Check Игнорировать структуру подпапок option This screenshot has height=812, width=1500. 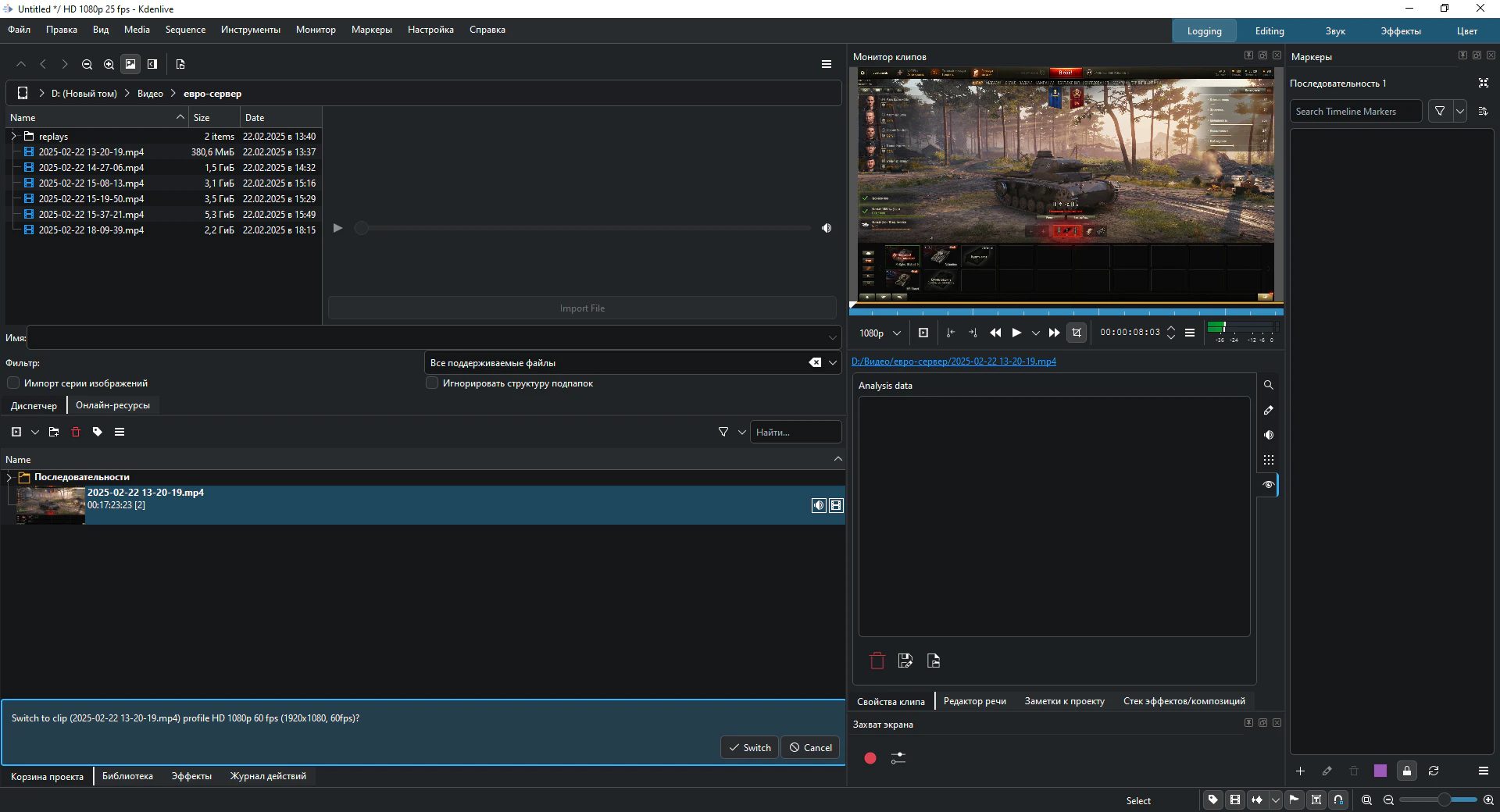(432, 383)
